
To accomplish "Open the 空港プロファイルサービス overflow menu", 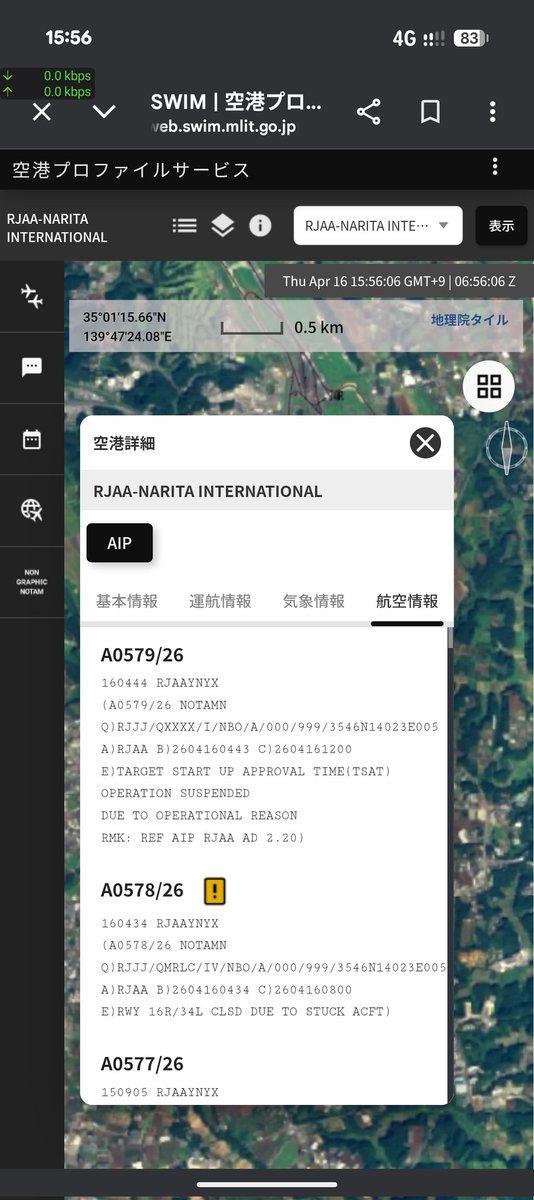I will point(495,167).
